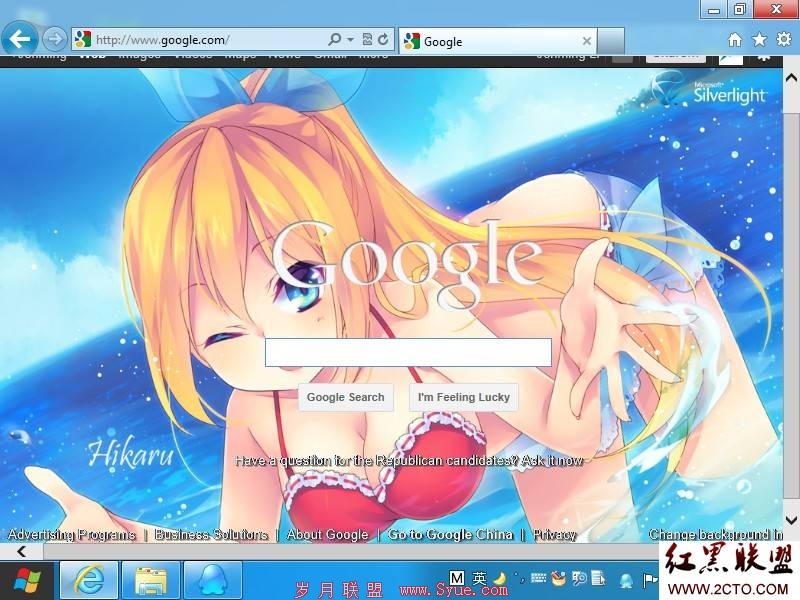This screenshot has width=800, height=600.
Task: Open the address bar autocomplete dropdown arrow
Action: (x=351, y=39)
